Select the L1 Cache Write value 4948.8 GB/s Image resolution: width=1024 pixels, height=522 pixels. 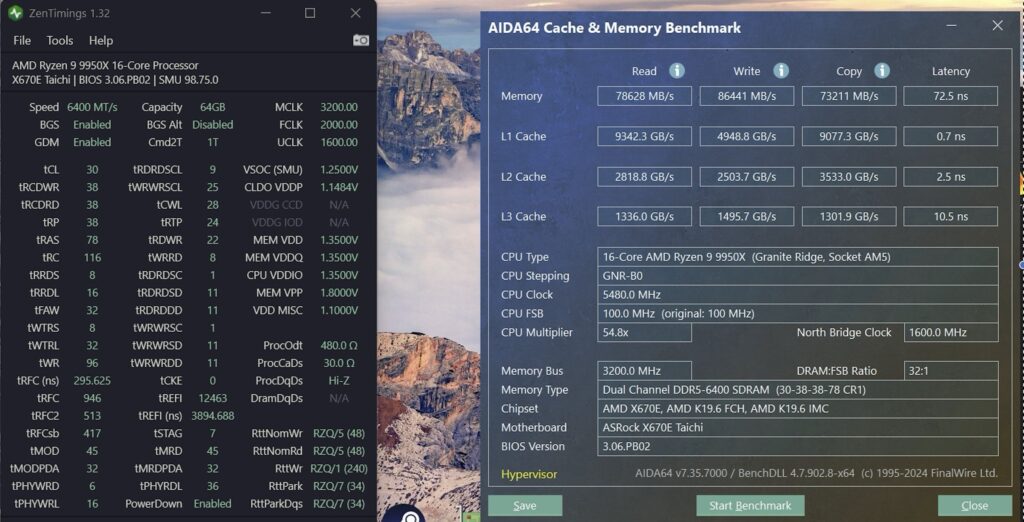pyautogui.click(x=746, y=137)
